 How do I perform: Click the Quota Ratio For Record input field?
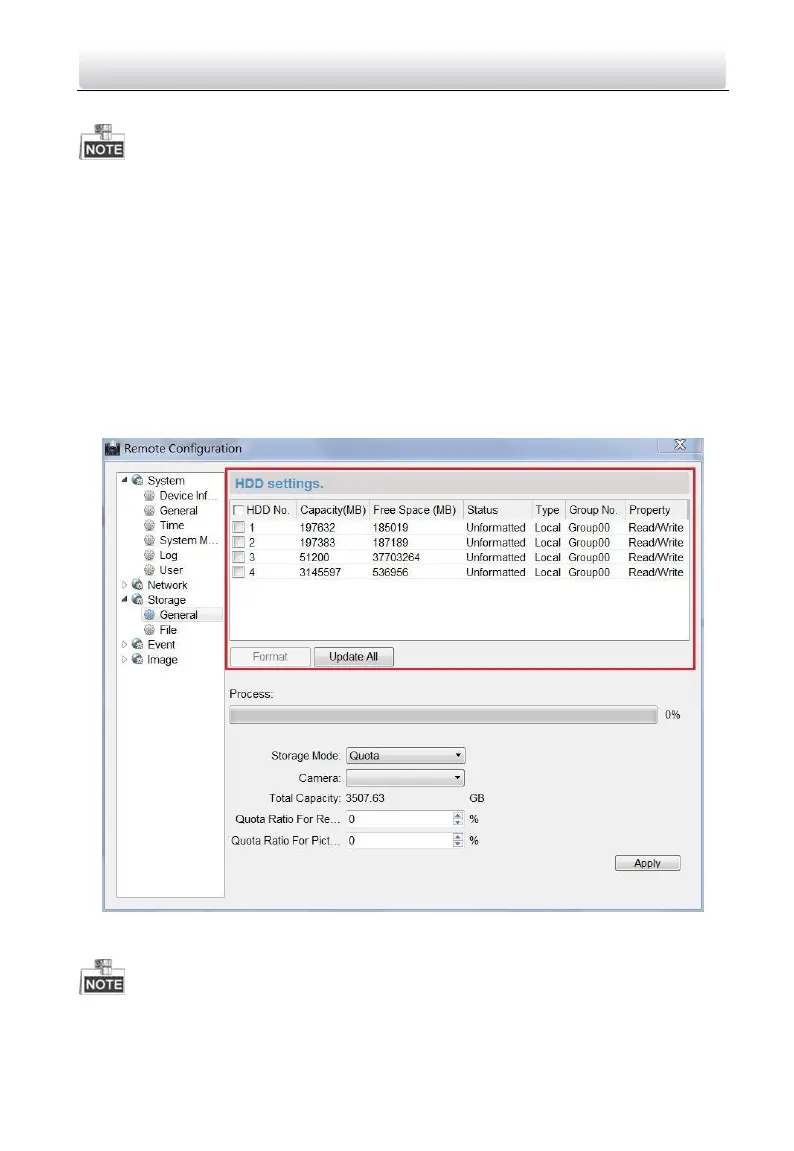[400, 819]
